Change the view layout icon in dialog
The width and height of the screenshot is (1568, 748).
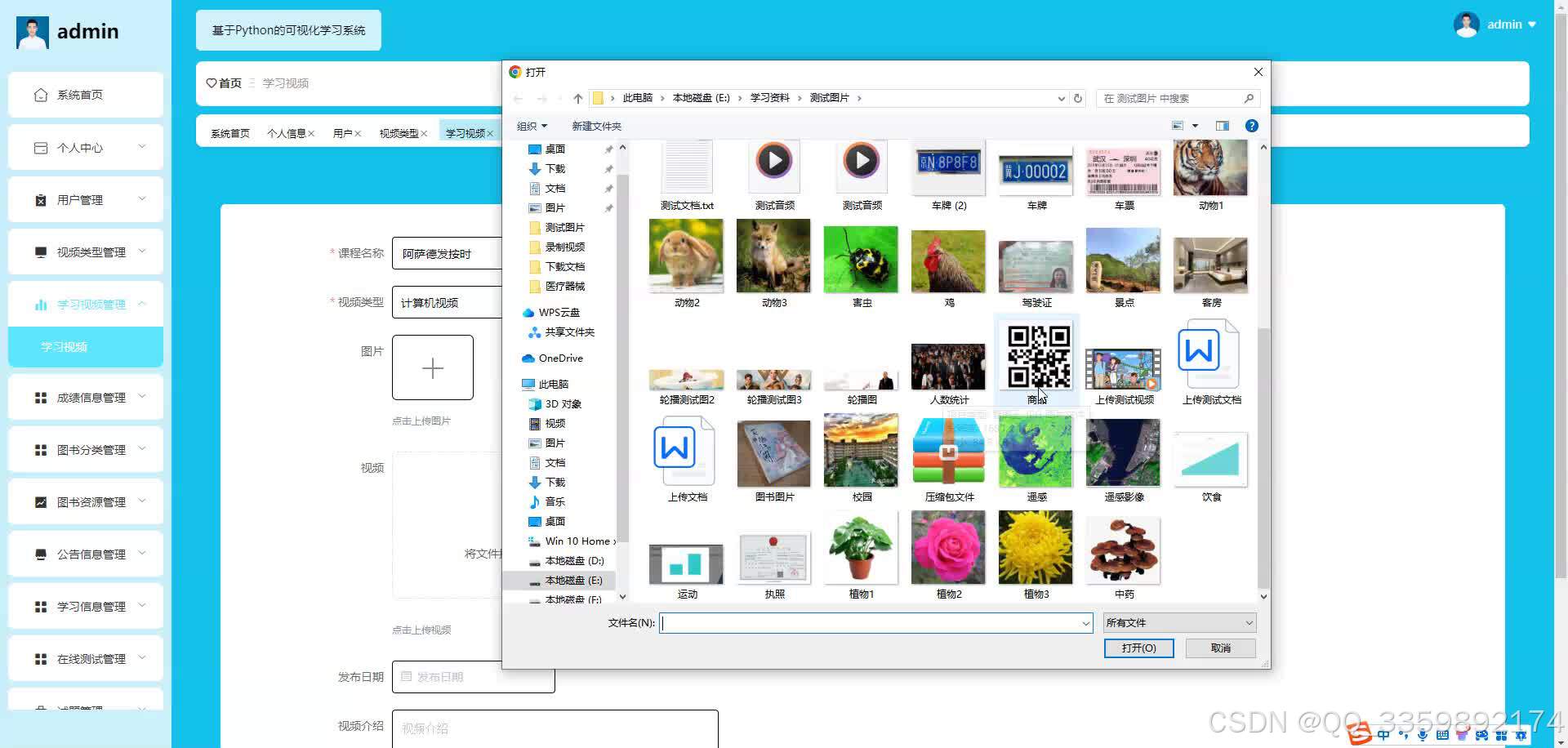point(1178,126)
